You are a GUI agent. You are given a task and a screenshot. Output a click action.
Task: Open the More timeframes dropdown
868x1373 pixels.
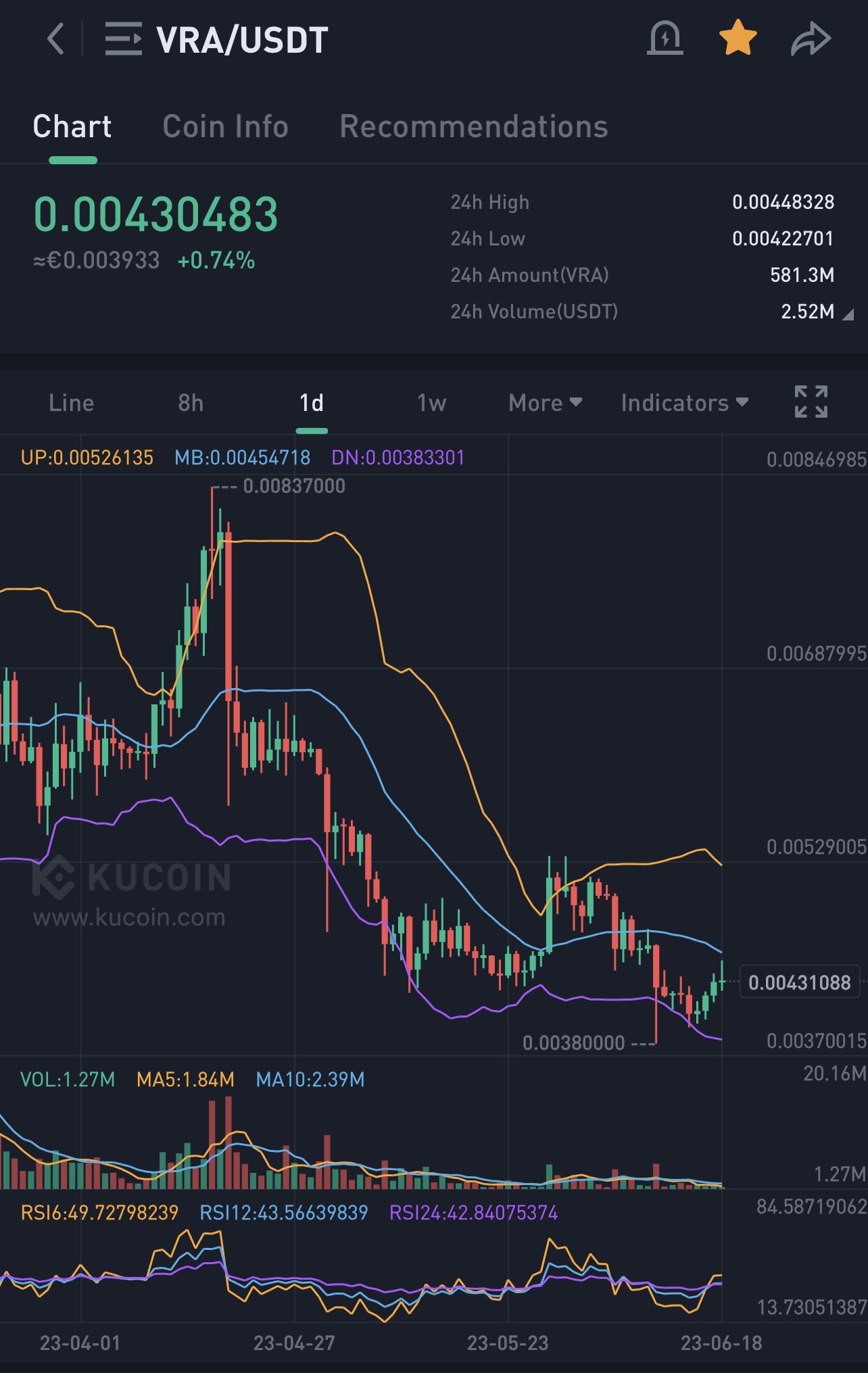(x=545, y=403)
